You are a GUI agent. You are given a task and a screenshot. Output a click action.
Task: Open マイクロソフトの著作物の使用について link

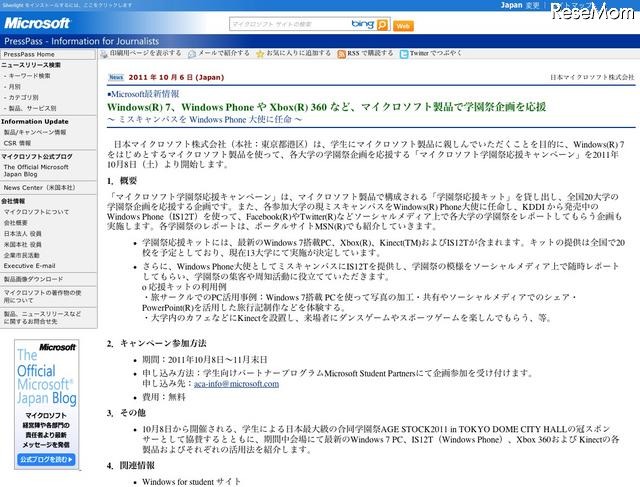(42, 296)
